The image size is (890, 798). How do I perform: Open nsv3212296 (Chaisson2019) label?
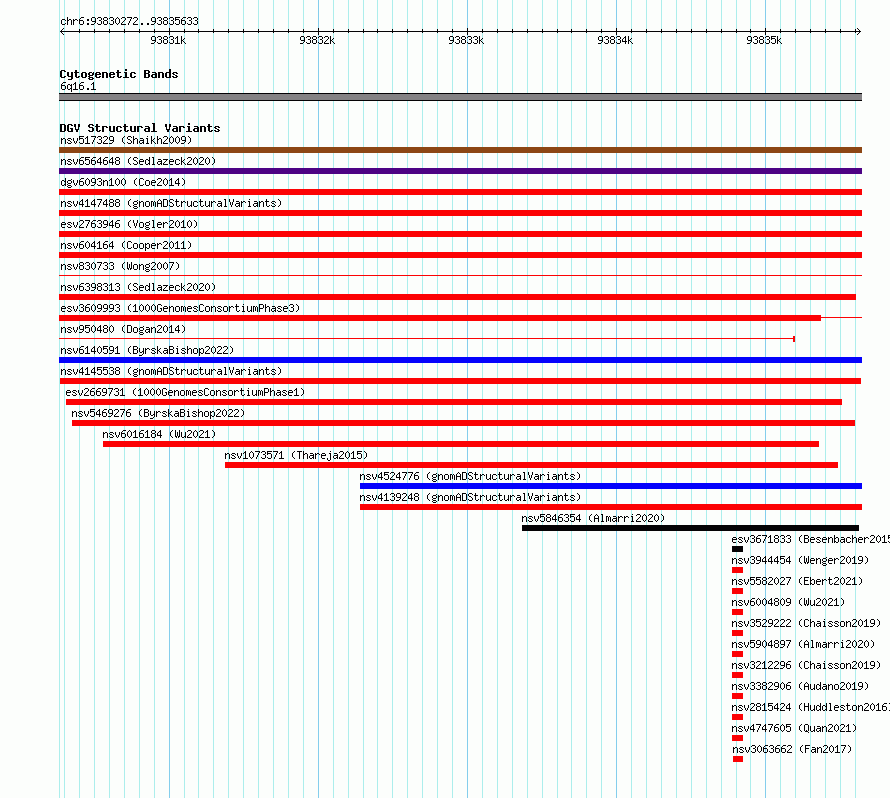click(806, 665)
